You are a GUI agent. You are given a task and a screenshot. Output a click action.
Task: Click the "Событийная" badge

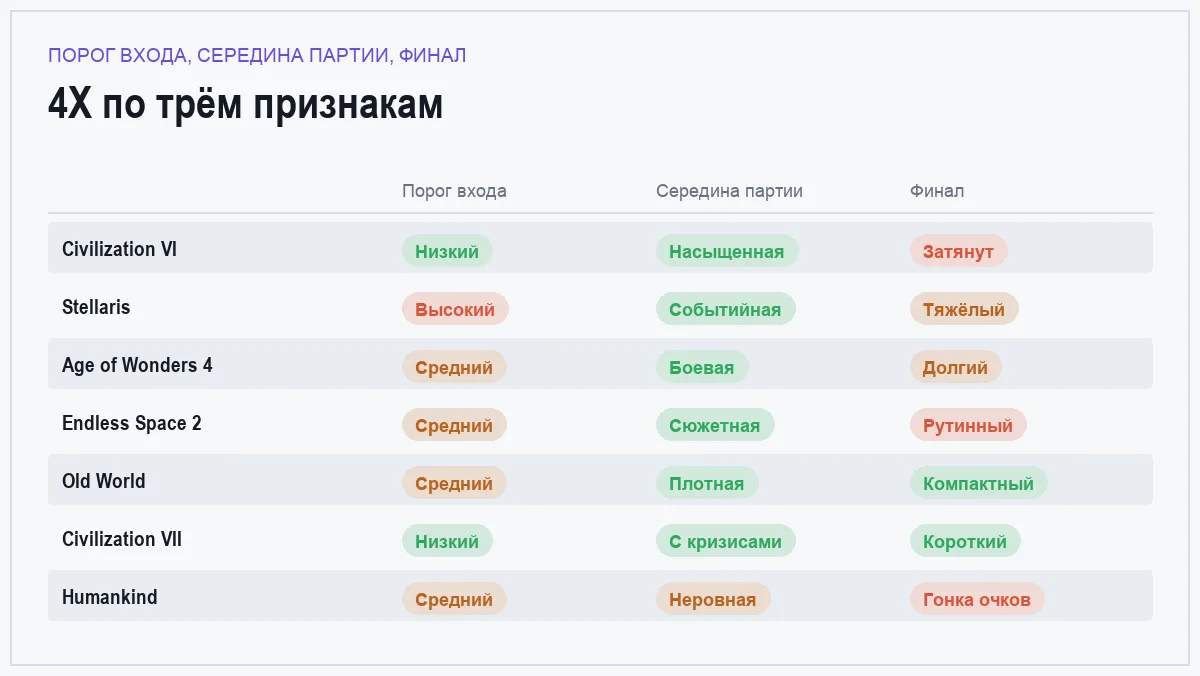pos(726,309)
